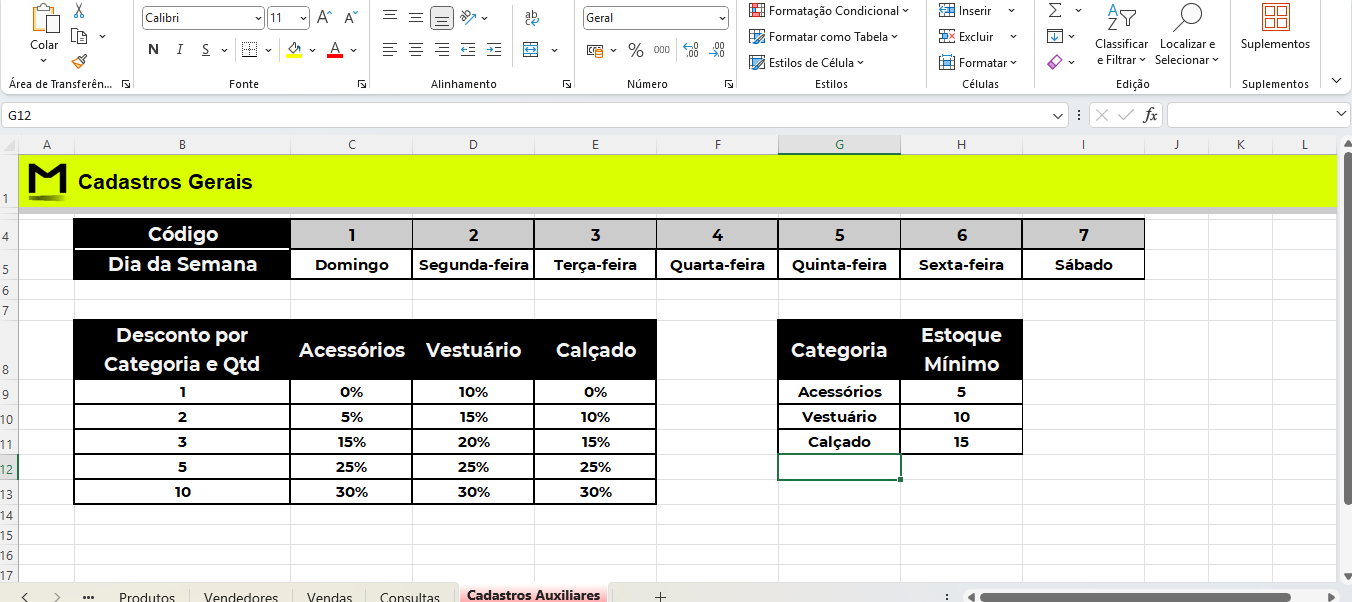
Task: Click the Formatar cells button
Action: pyautogui.click(x=977, y=62)
